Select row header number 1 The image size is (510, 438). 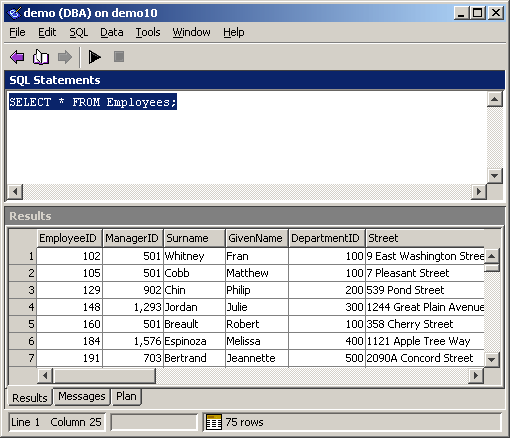click(22, 256)
